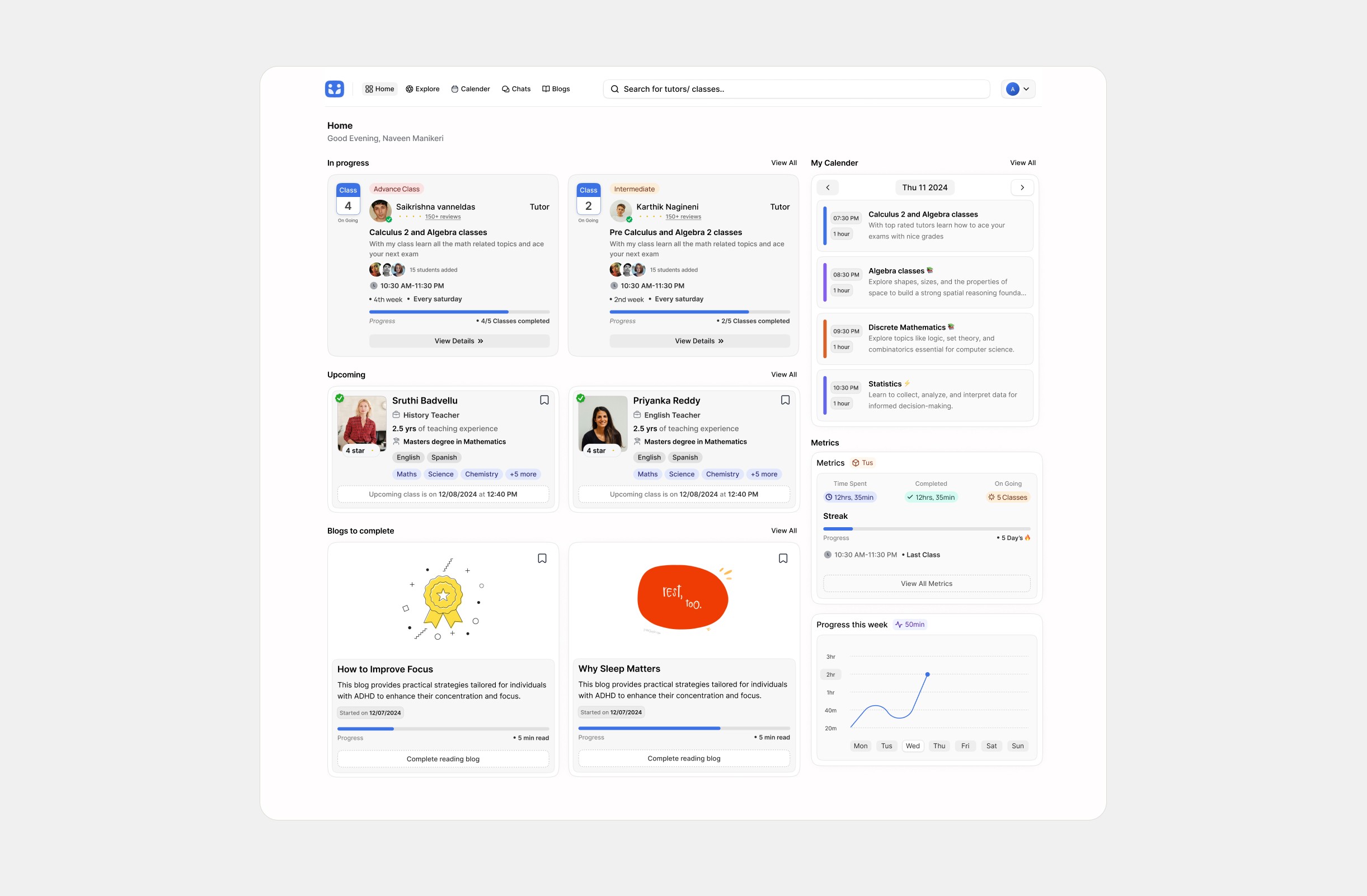The height and width of the screenshot is (896, 1367).
Task: Toggle bookmark on Why Sleep Matters blog
Action: coord(784,558)
